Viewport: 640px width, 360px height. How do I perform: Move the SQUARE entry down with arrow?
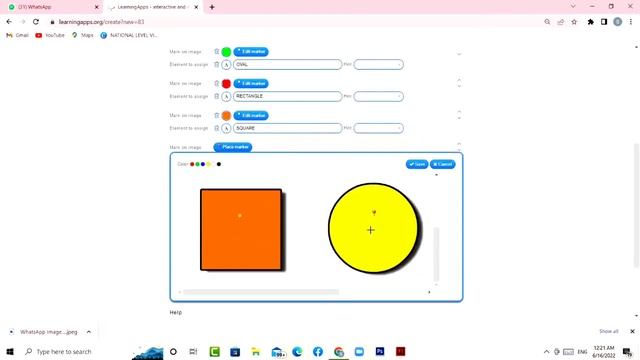pyautogui.click(x=459, y=118)
